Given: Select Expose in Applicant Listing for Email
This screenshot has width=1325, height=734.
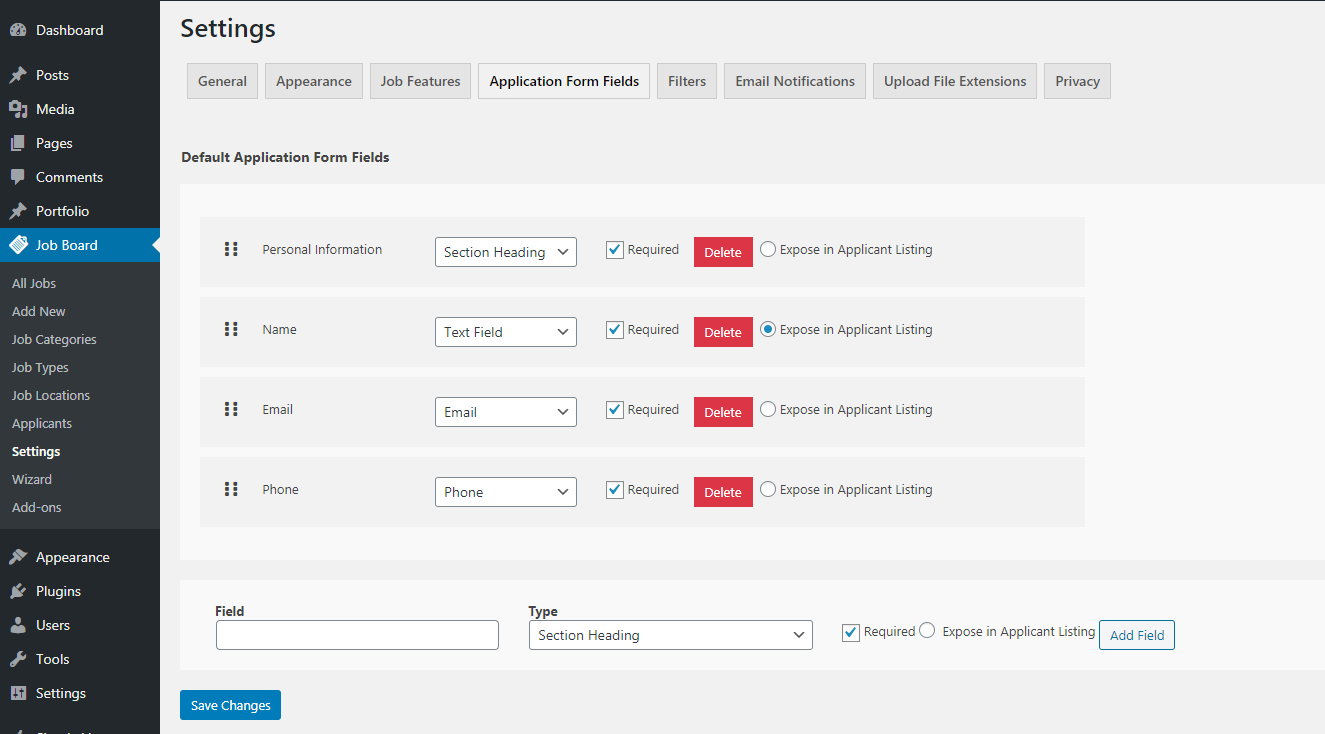Looking at the screenshot, I should [x=768, y=409].
